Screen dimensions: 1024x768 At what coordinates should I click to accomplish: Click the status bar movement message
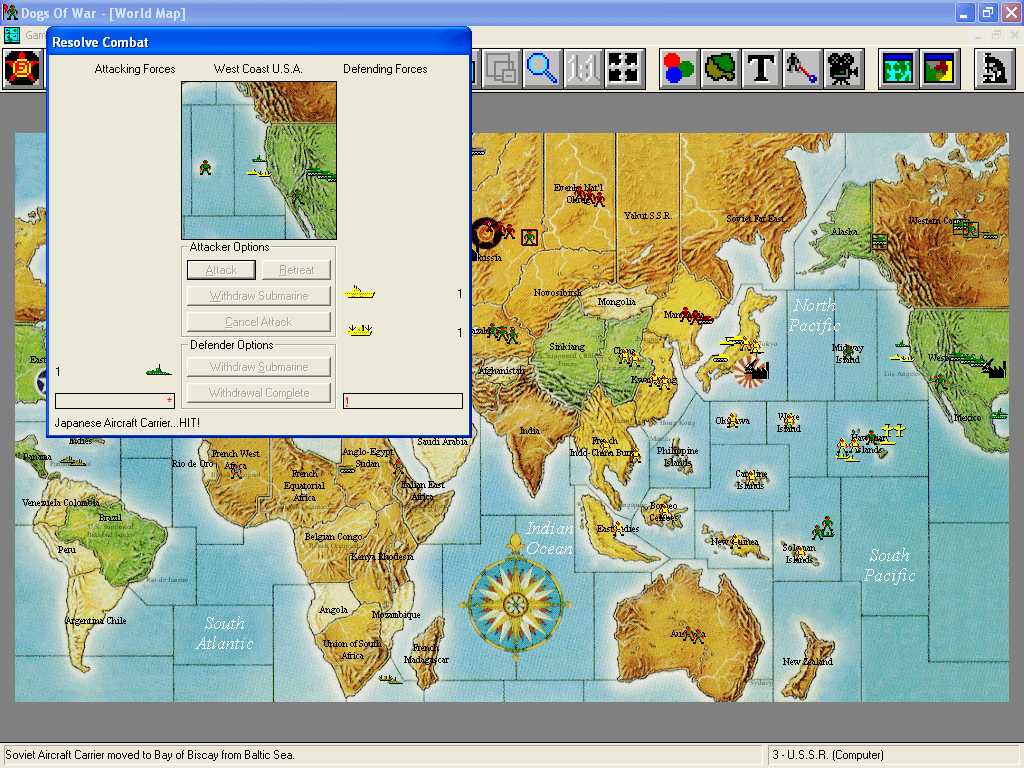pos(150,755)
